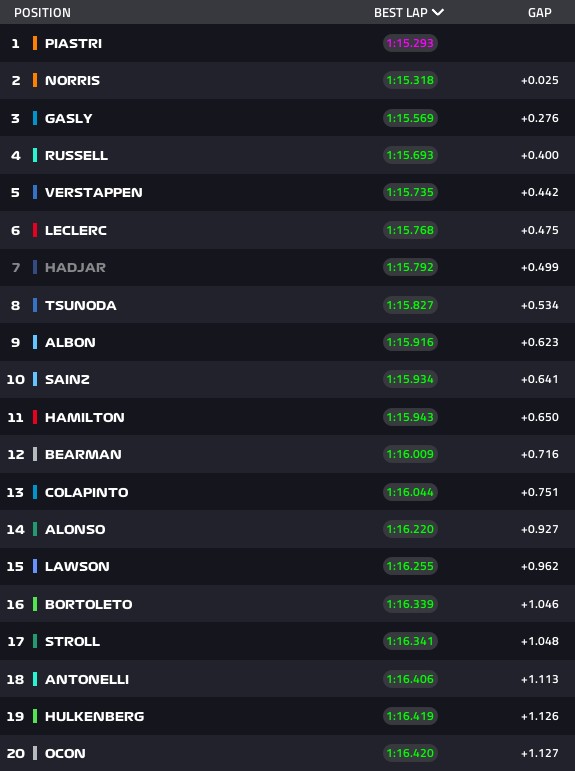575x771 pixels.
Task: Select the COLAPINTO driver row
Action: pyautogui.click(x=287, y=492)
